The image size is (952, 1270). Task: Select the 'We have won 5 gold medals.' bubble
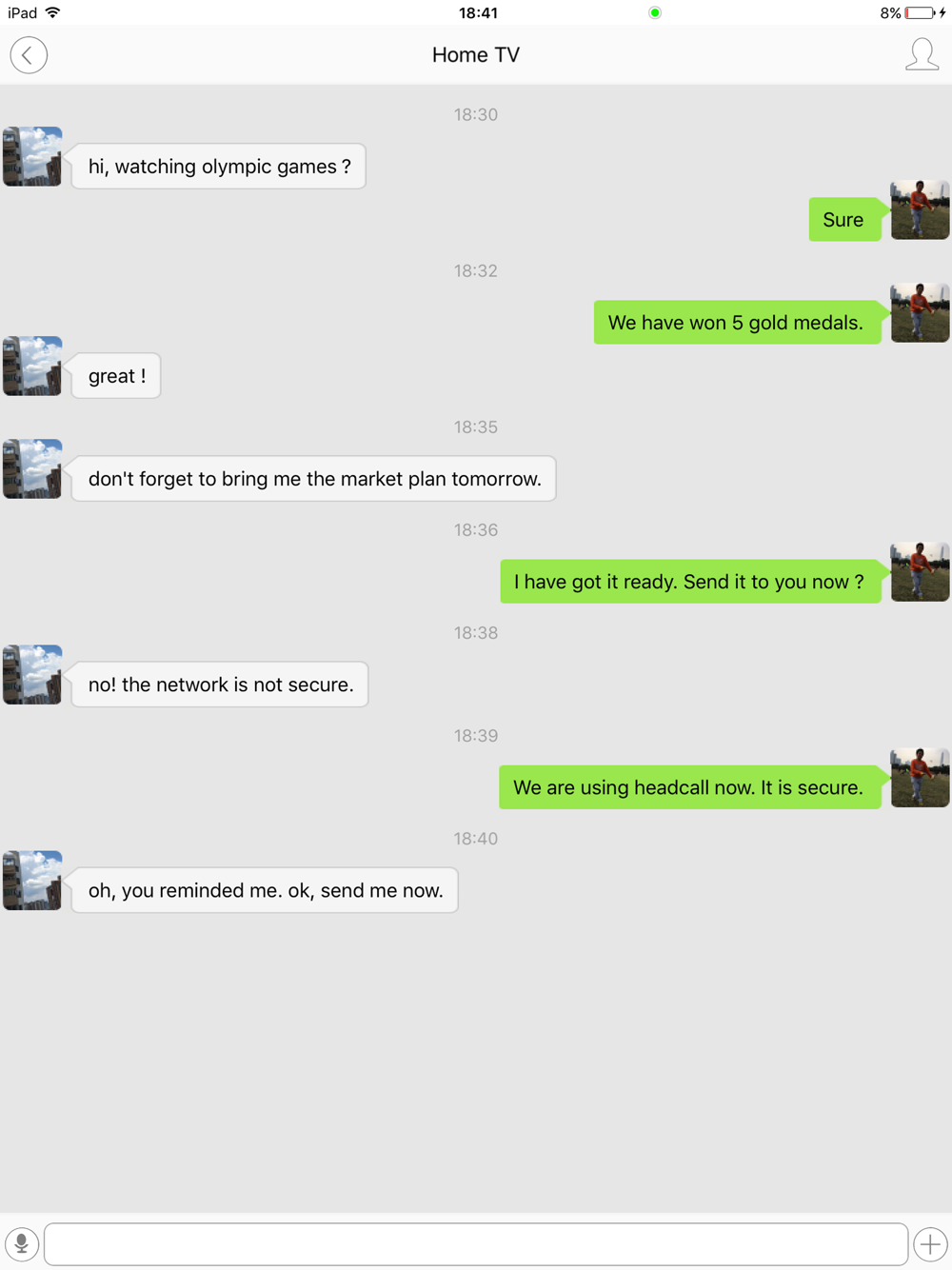click(x=738, y=323)
